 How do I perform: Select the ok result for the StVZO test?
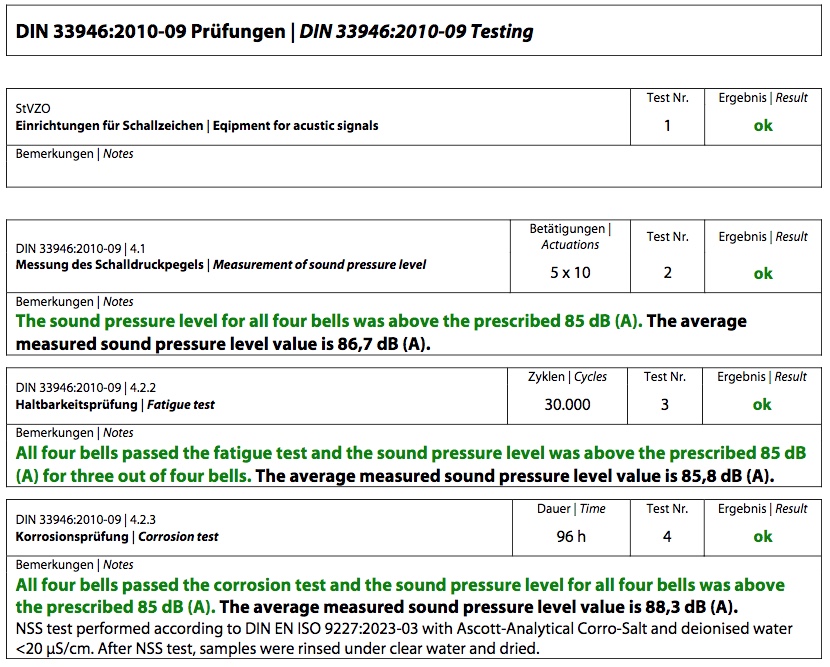(762, 126)
